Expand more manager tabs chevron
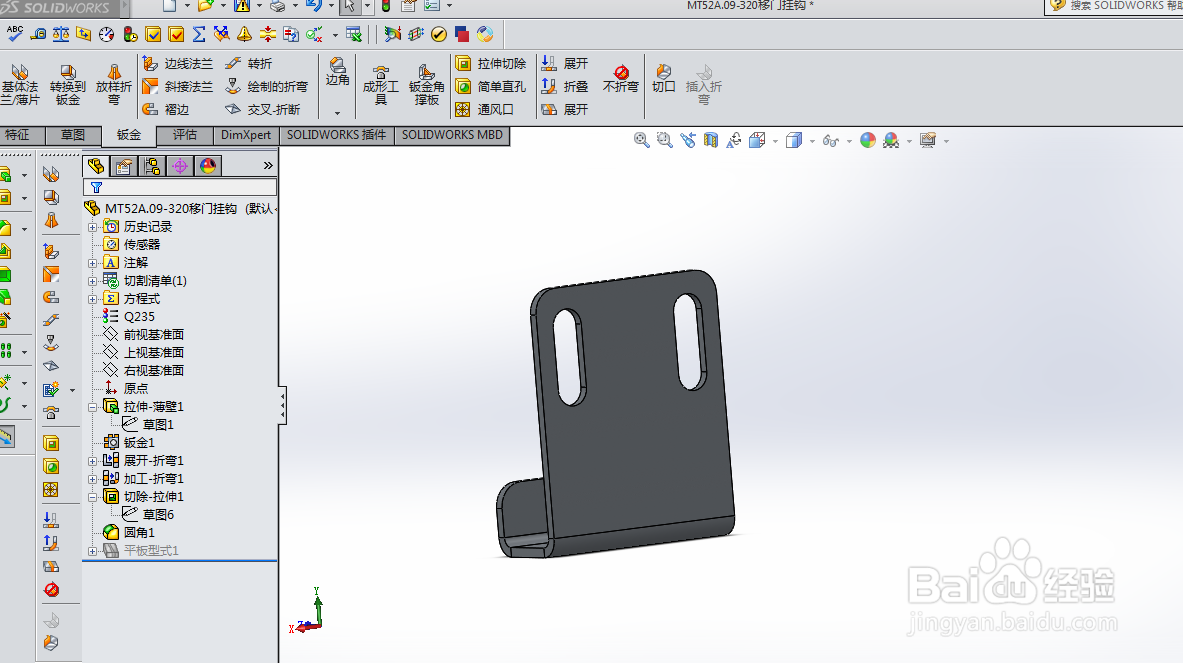The height and width of the screenshot is (663, 1183). (x=268, y=165)
